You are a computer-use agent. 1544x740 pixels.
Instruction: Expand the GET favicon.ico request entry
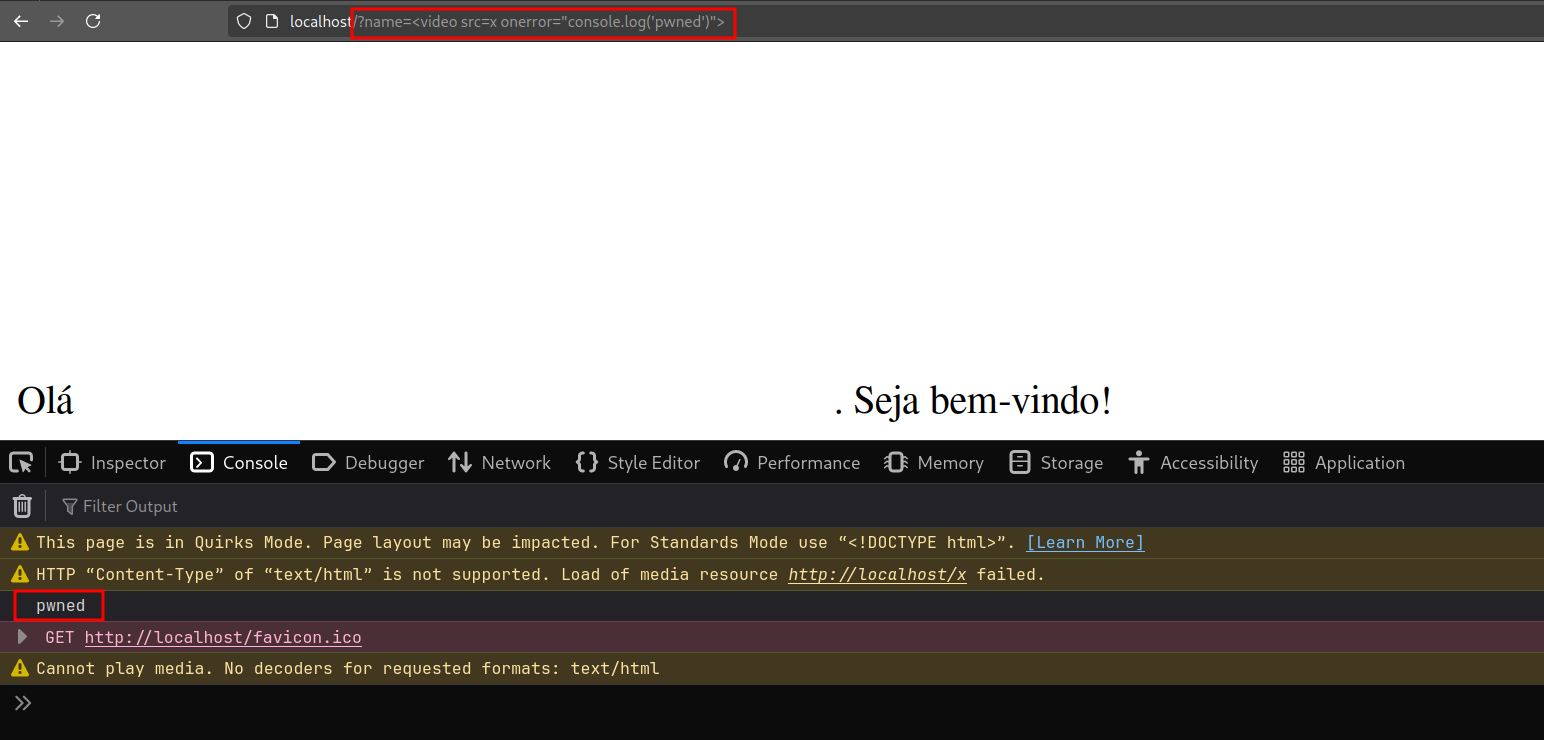point(22,637)
